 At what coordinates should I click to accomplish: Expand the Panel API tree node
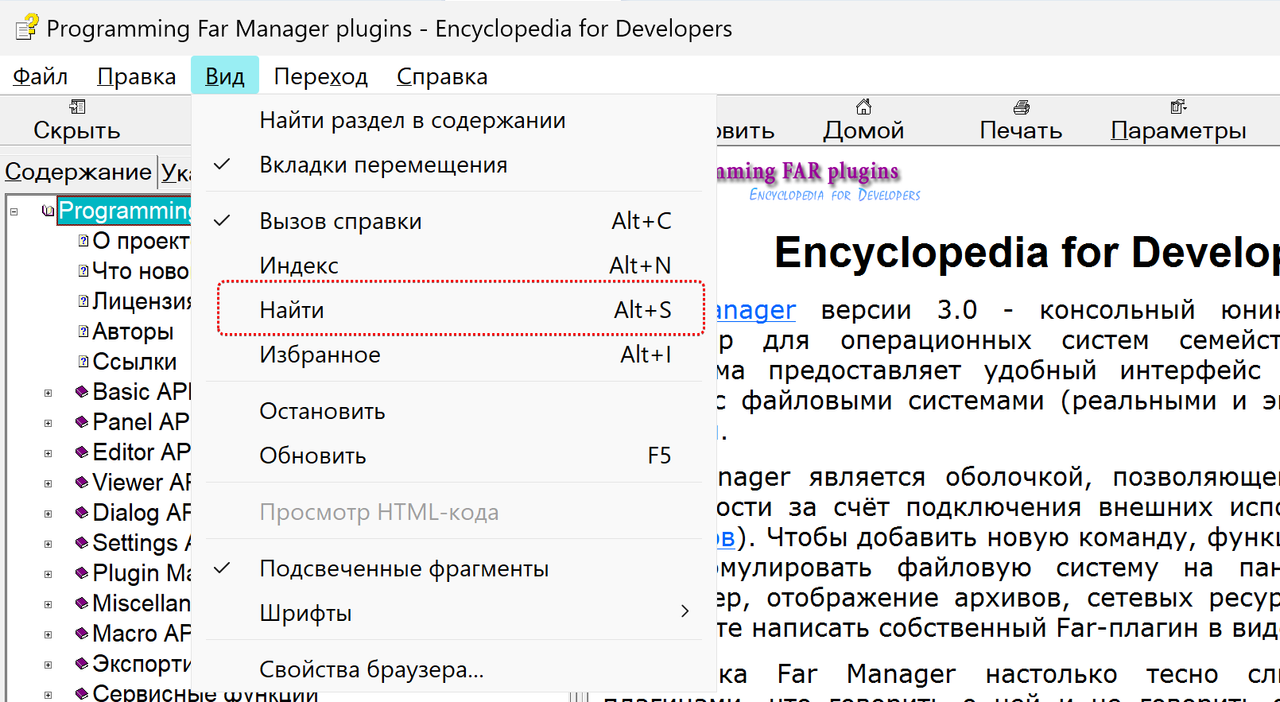click(48, 422)
